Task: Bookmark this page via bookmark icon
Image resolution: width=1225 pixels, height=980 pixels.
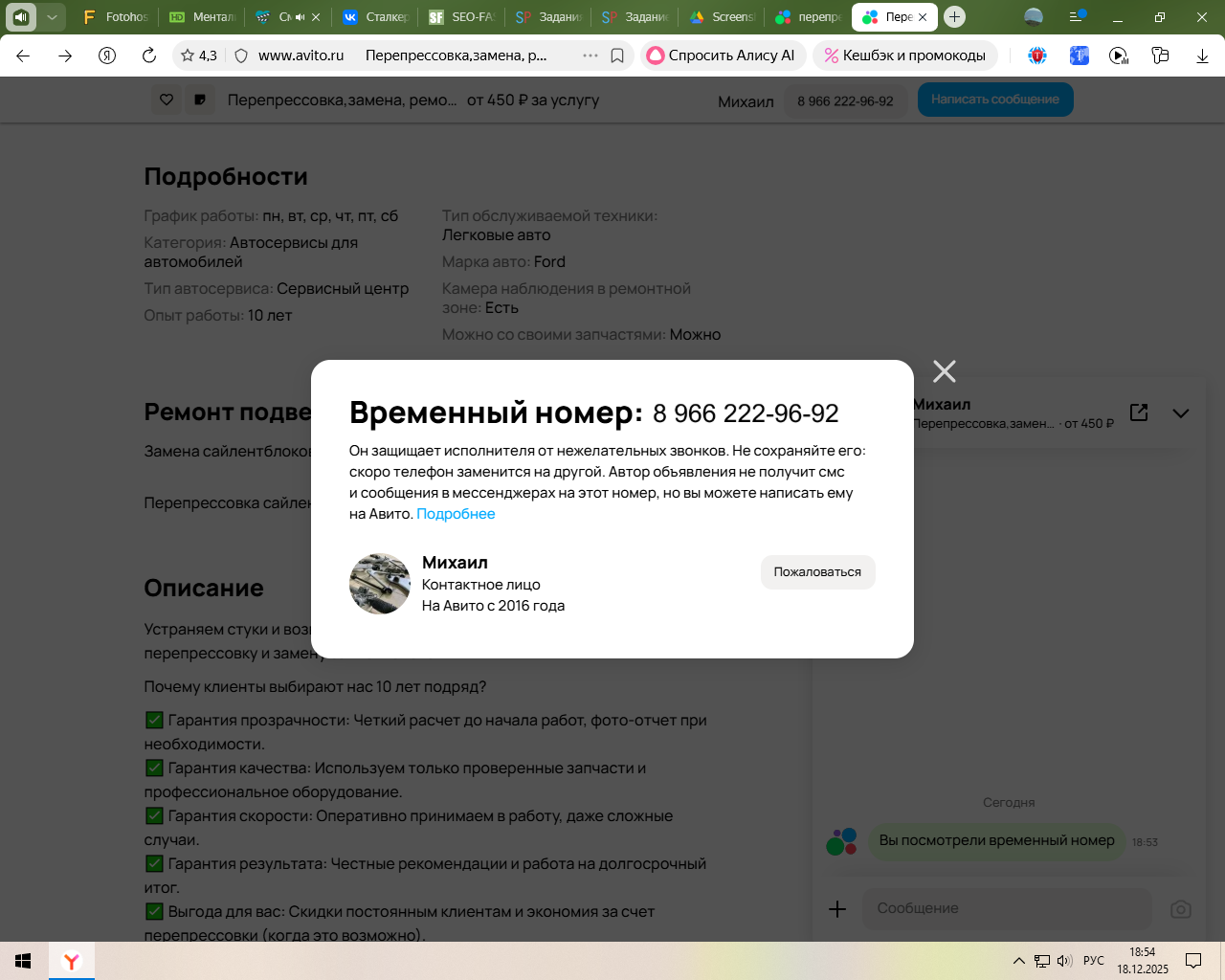Action: (x=617, y=56)
